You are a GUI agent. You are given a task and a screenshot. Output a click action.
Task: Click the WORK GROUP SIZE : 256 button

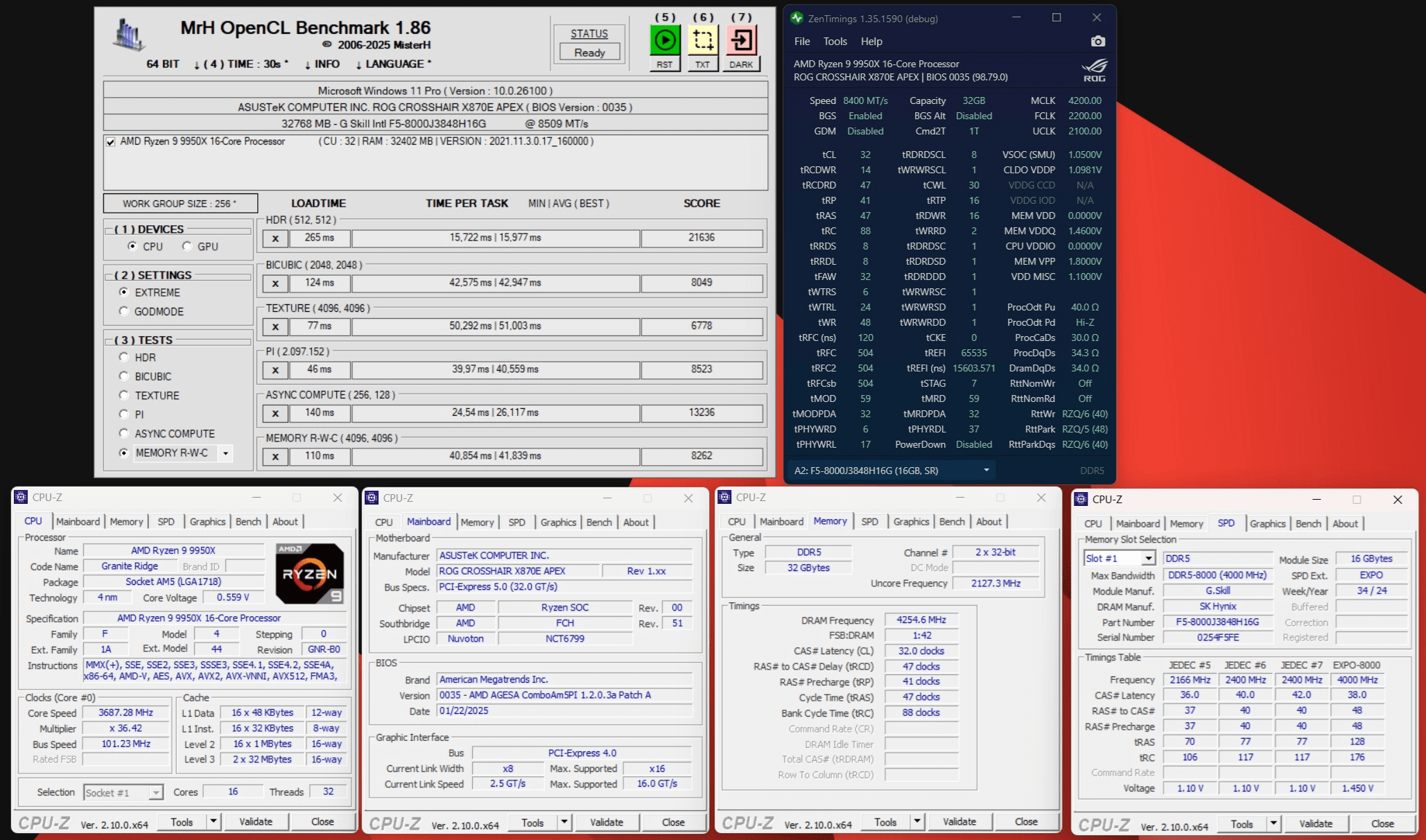pos(180,203)
